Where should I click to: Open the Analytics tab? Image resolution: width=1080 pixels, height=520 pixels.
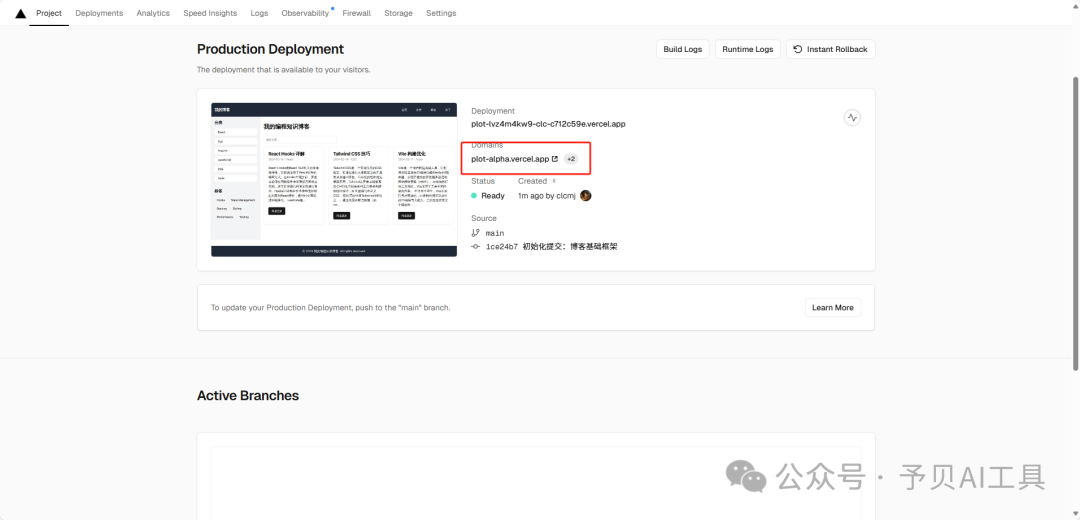tap(153, 13)
